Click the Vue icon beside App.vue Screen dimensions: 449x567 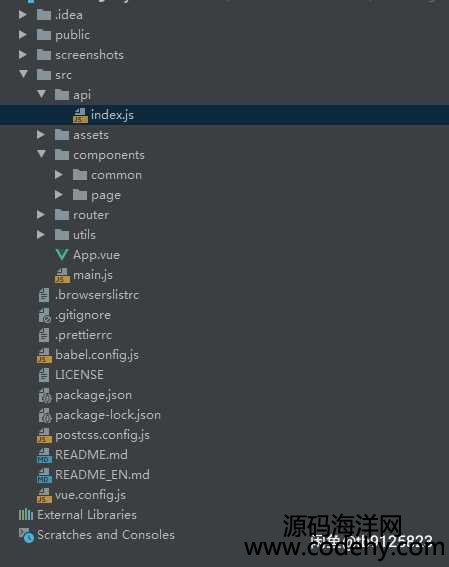pyautogui.click(x=62, y=255)
